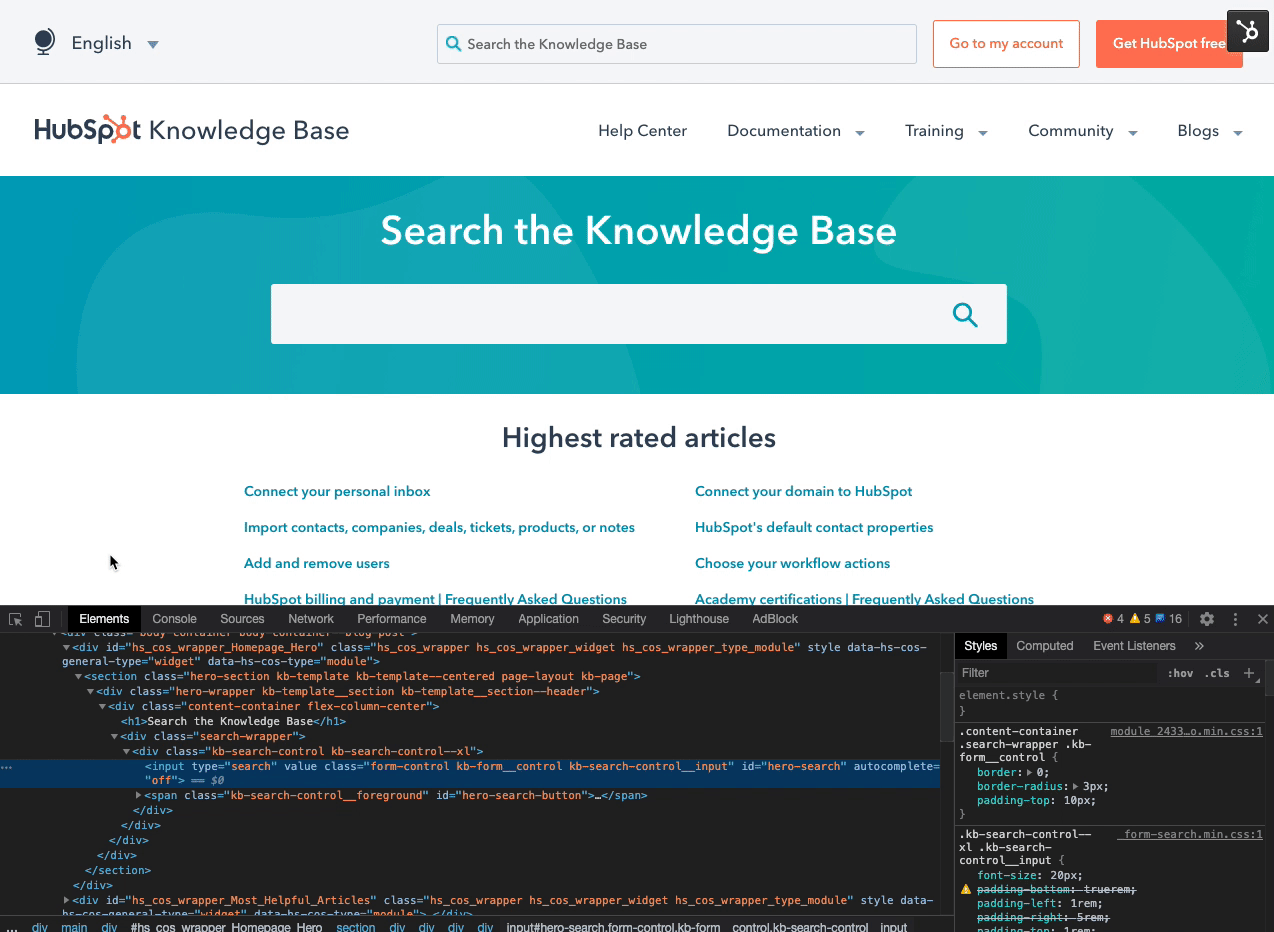Select the h1 Search the Knowledge Base node
1274x932 pixels.
(234, 721)
